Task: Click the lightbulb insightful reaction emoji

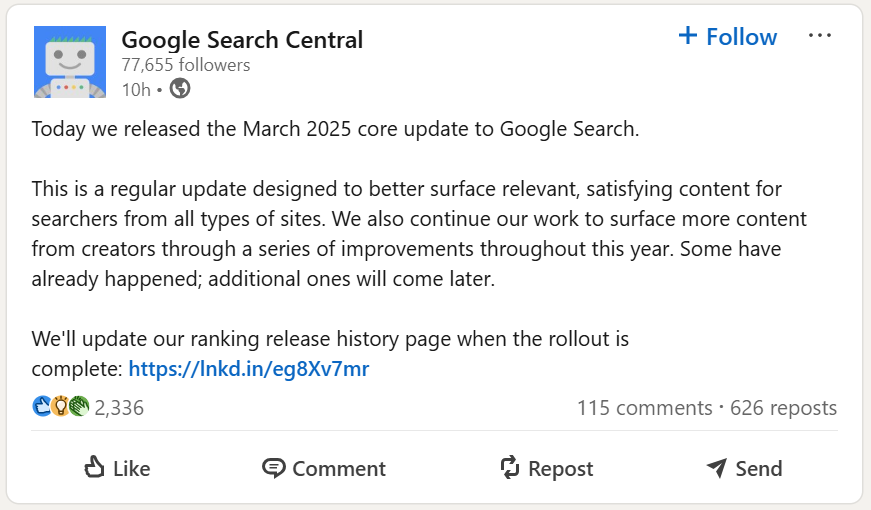Action: pos(60,407)
